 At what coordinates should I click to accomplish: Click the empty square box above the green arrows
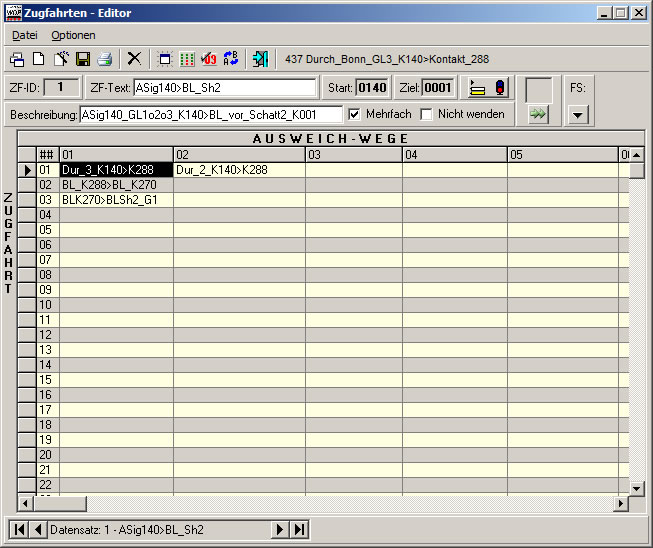coord(539,90)
